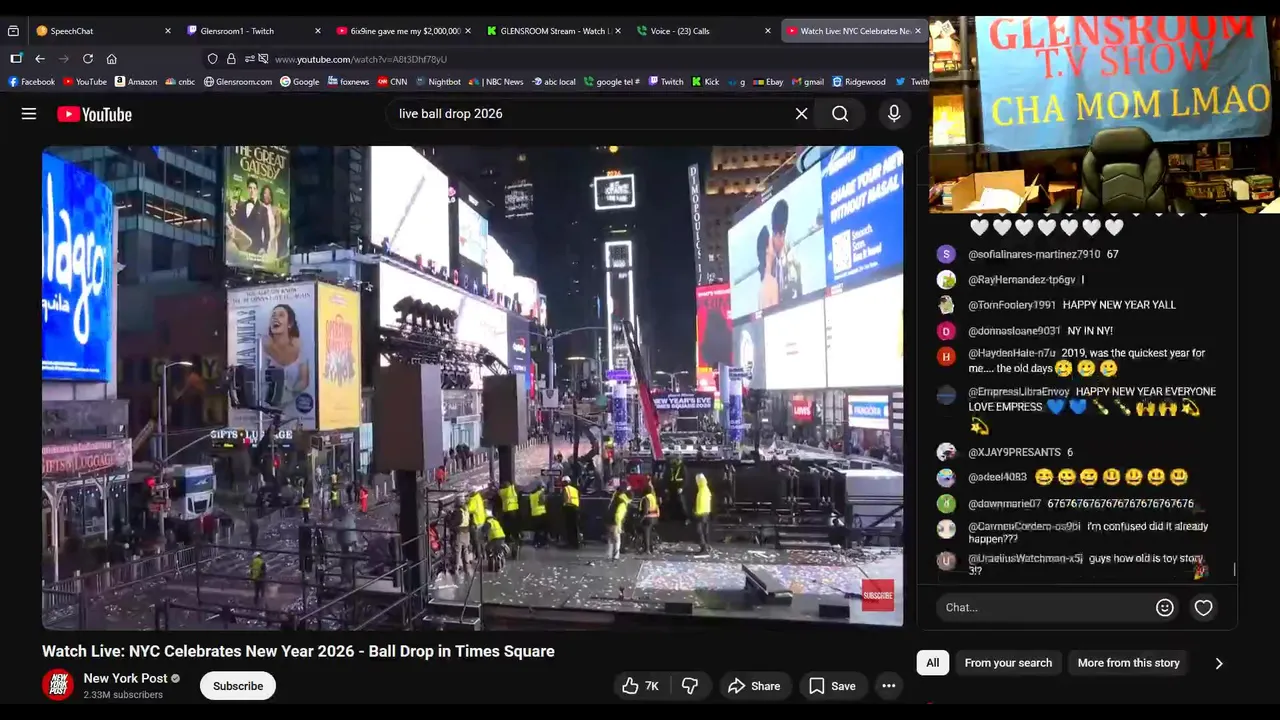Image resolution: width=1280 pixels, height=720 pixels.
Task: Click chat user @dawnmarie07
Action: click(1005, 504)
